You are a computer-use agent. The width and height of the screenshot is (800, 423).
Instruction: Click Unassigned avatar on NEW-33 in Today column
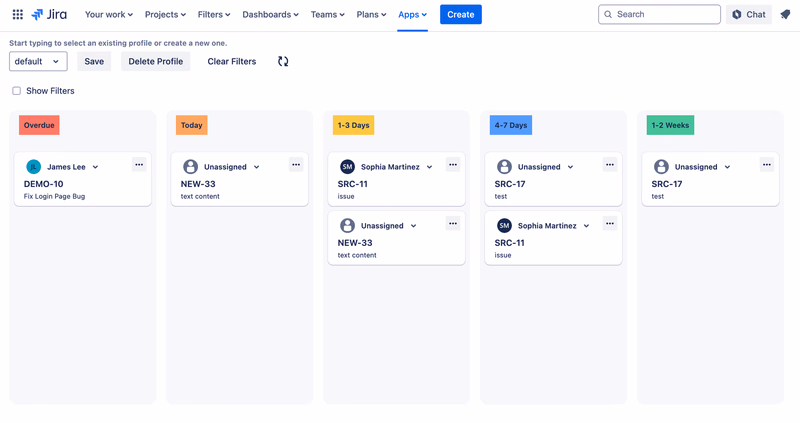pos(190,167)
